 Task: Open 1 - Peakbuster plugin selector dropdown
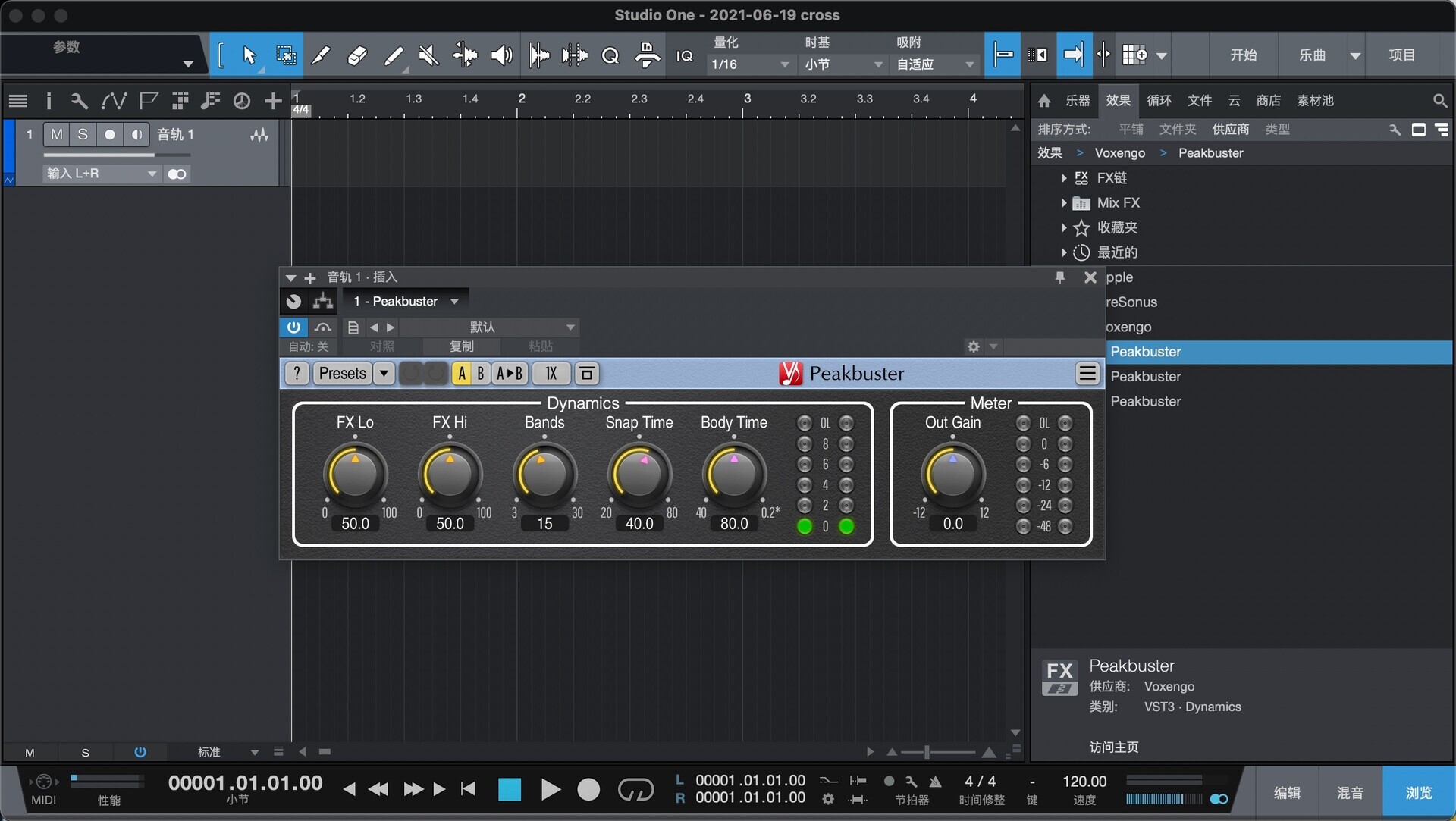pos(406,301)
